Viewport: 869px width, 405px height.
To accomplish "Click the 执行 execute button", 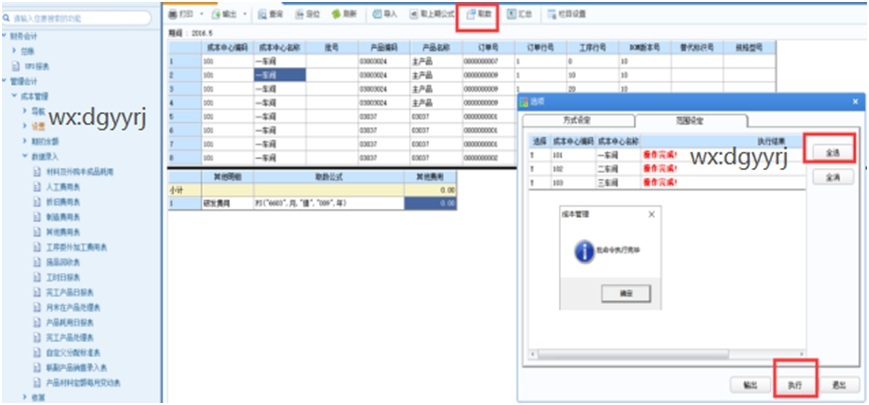I will [795, 385].
